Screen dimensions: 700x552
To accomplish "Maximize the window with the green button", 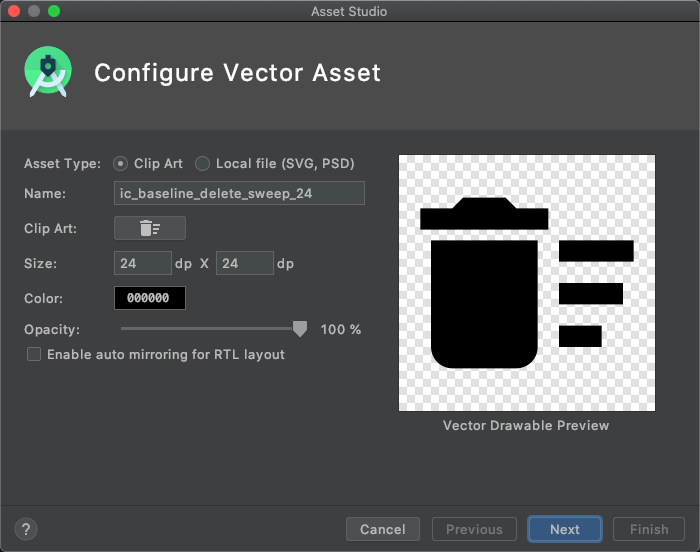I will click(54, 11).
